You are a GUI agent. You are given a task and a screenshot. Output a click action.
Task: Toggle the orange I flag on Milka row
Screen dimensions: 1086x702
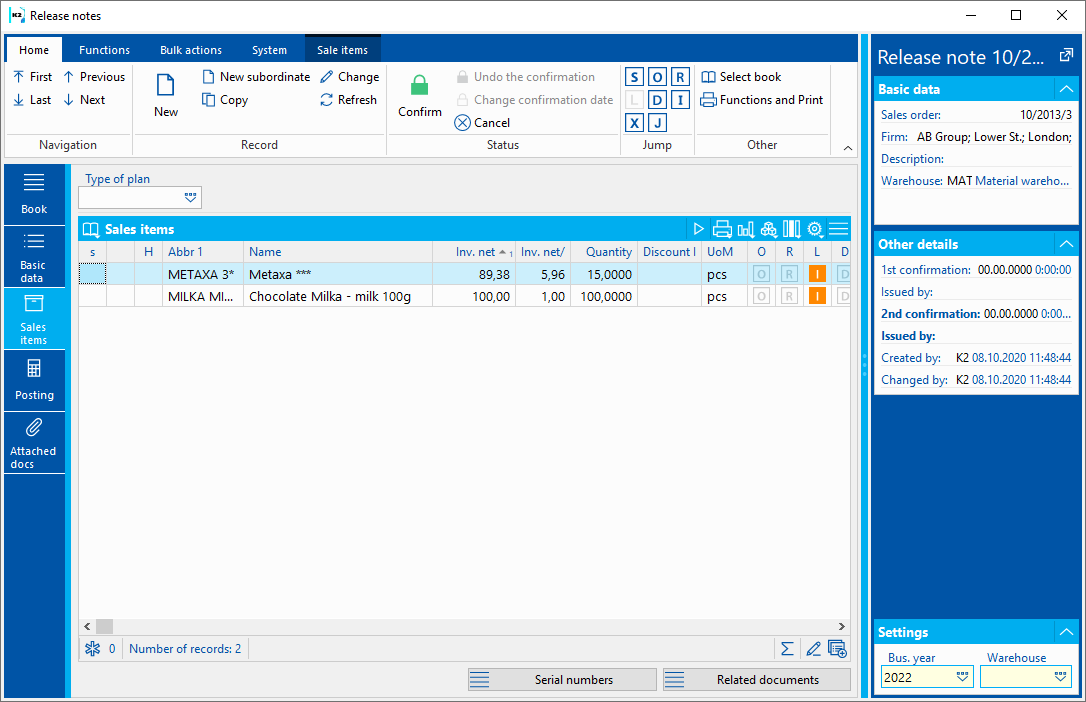point(817,296)
